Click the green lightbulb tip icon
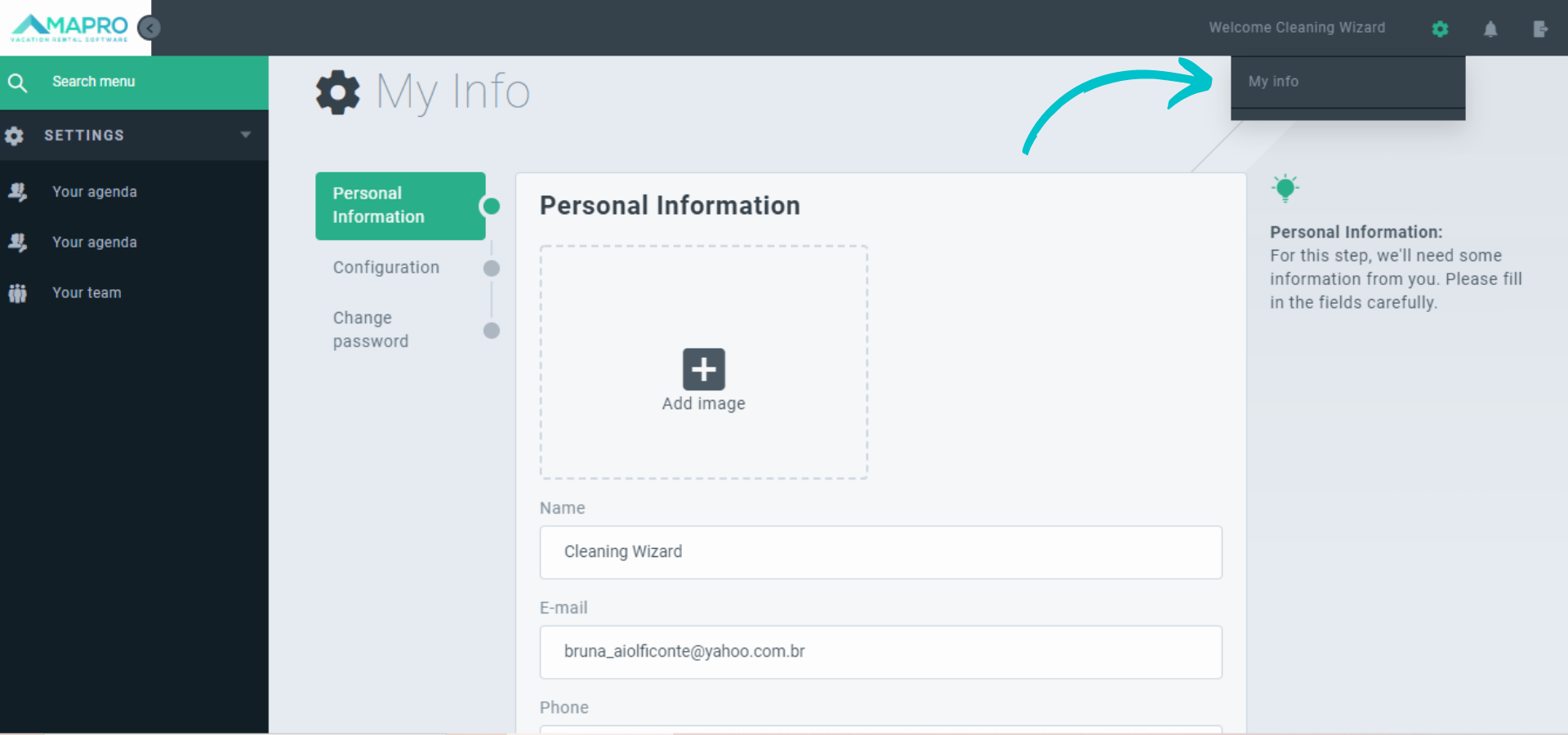This screenshot has height=735, width=1568. coord(1285,189)
